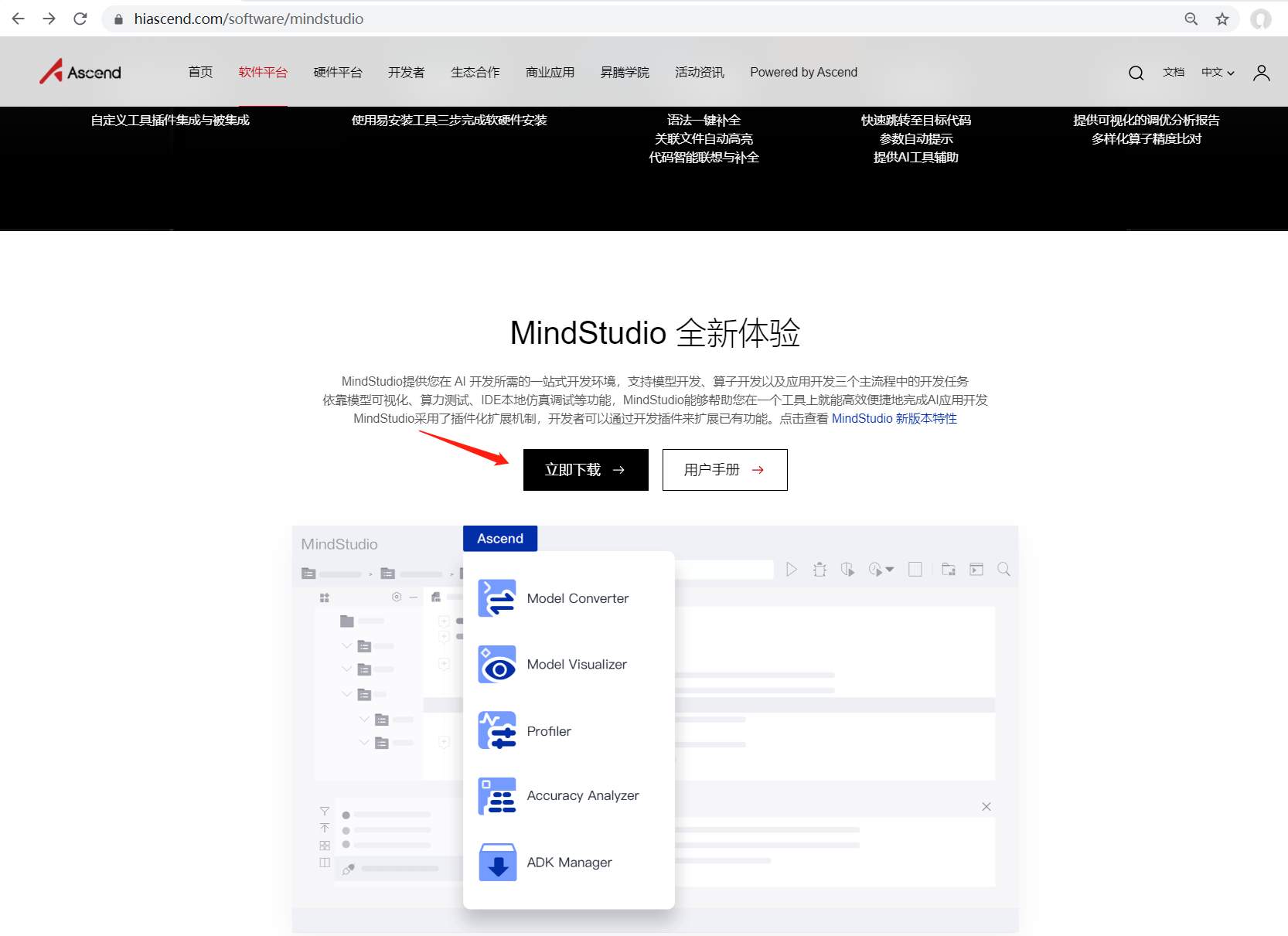Click the site lock icon in address bar

(118, 19)
